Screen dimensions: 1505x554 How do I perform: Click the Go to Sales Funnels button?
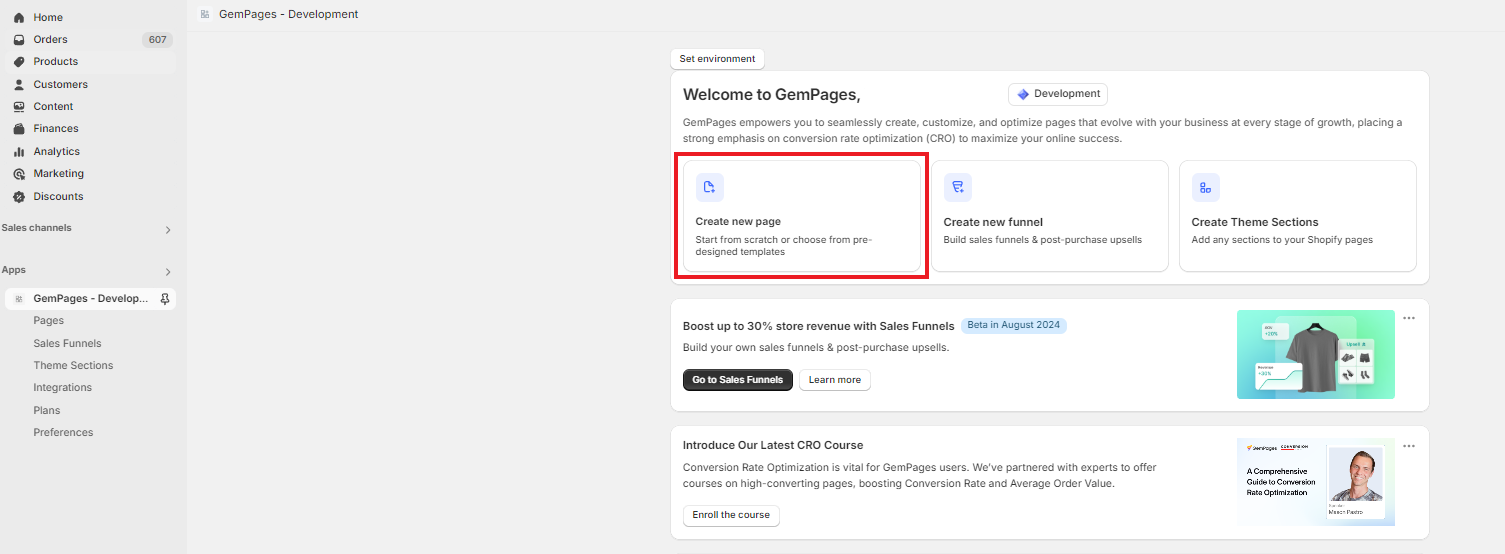point(738,380)
